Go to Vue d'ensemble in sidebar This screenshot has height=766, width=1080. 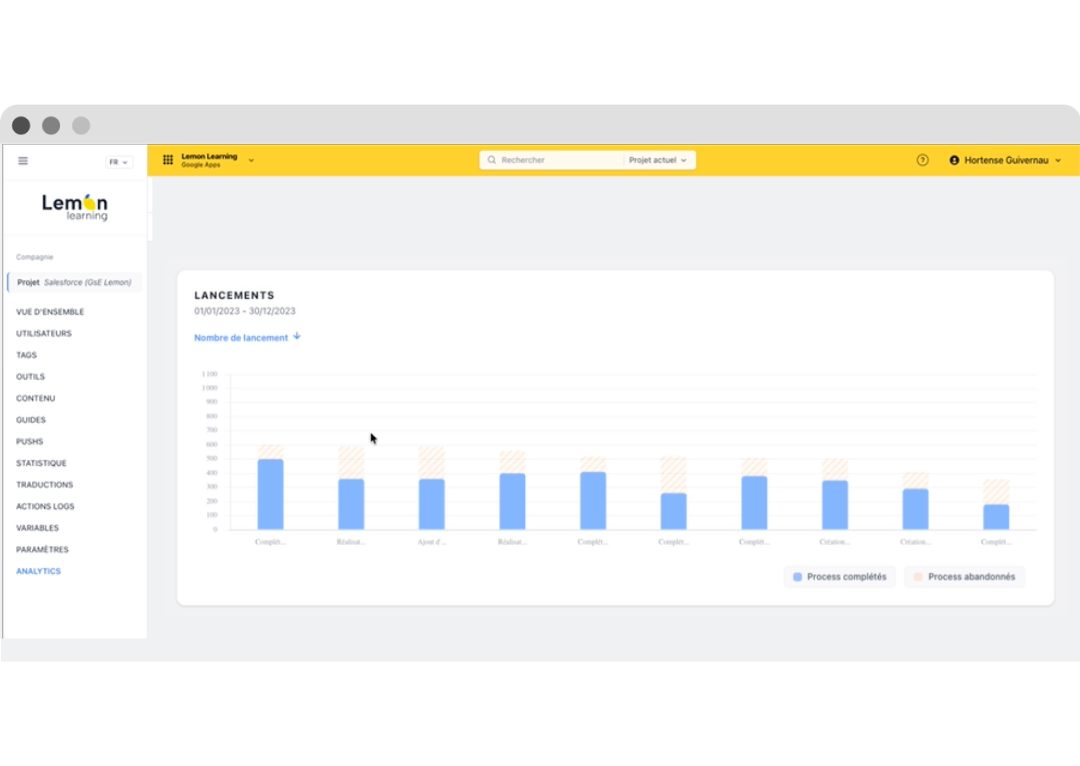(x=50, y=312)
